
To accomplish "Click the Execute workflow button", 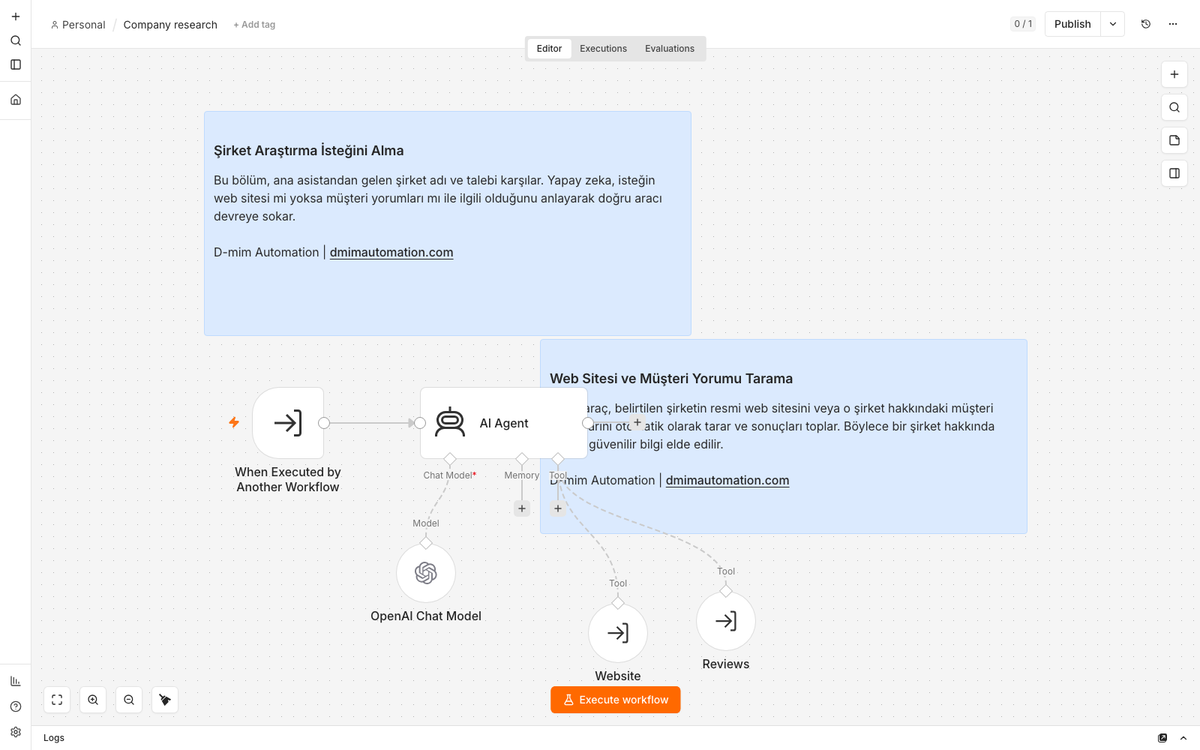I will [x=615, y=700].
